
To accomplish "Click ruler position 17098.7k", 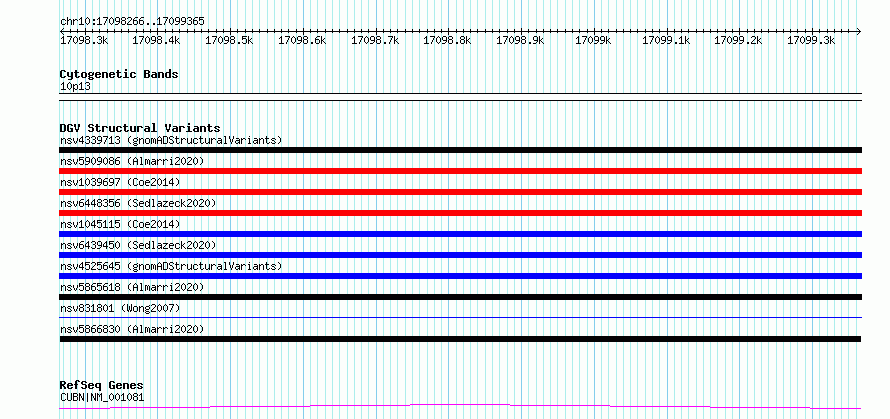I will coord(375,40).
